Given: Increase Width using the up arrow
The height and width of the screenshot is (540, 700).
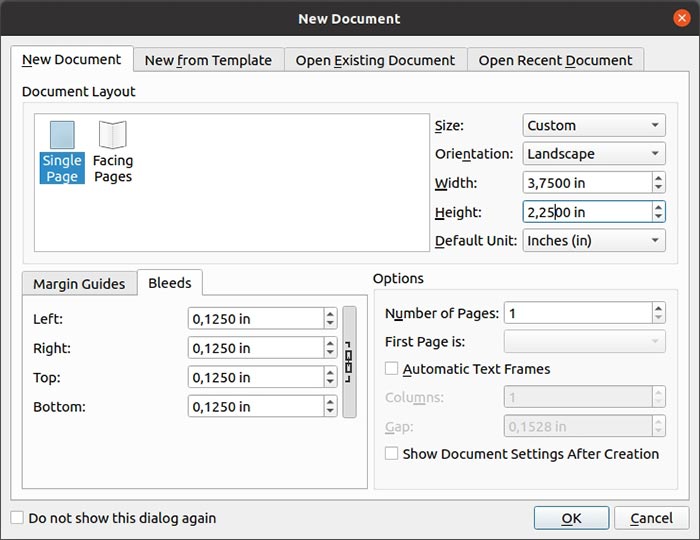Looking at the screenshot, I should [658, 178].
